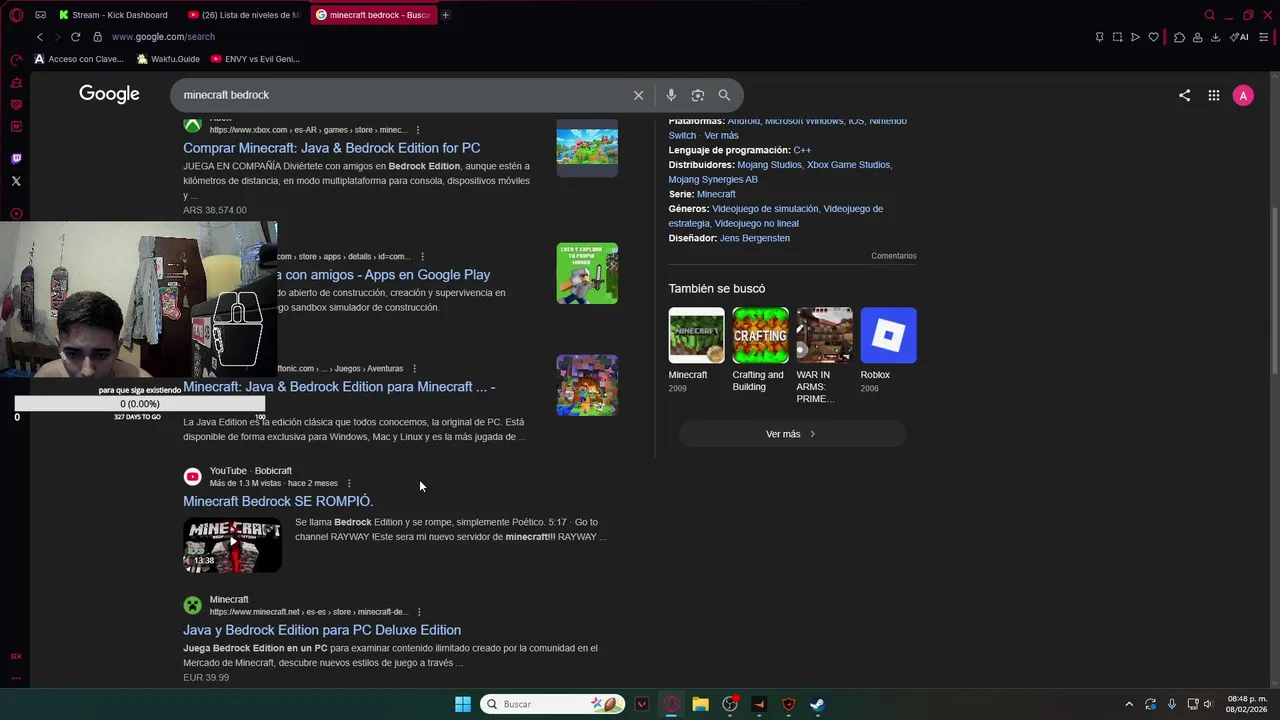Play the Bobicraft video thumbnail
Viewport: 1280px width, 720px height.
232,545
